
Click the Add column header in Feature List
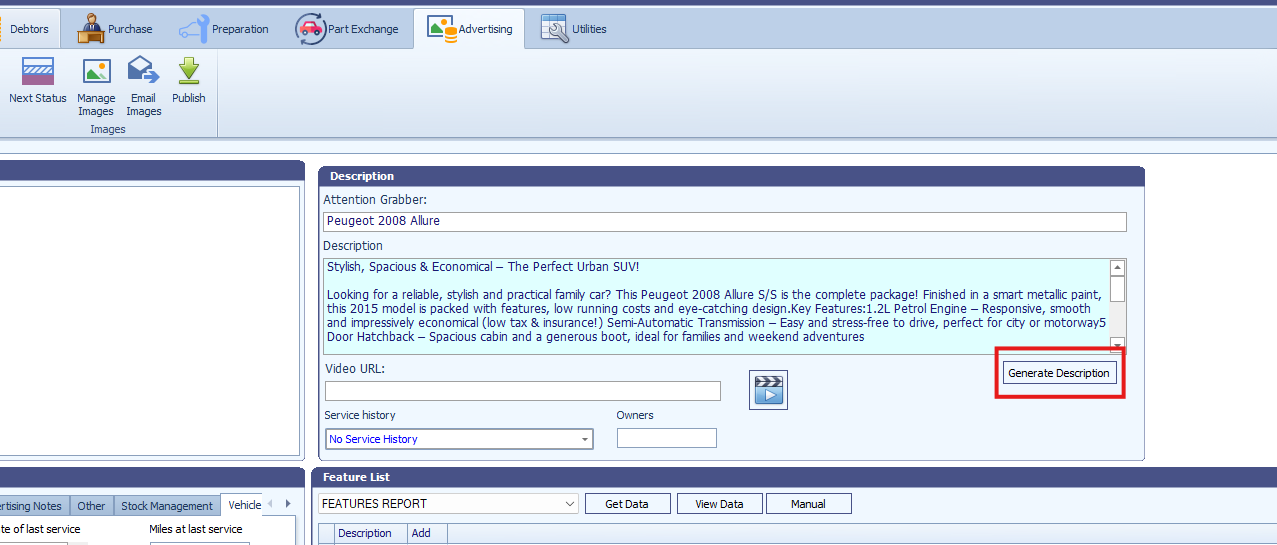[x=427, y=533]
